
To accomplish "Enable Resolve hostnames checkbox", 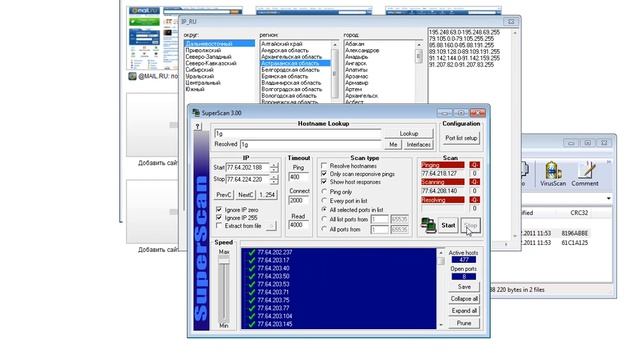I will coord(324,166).
